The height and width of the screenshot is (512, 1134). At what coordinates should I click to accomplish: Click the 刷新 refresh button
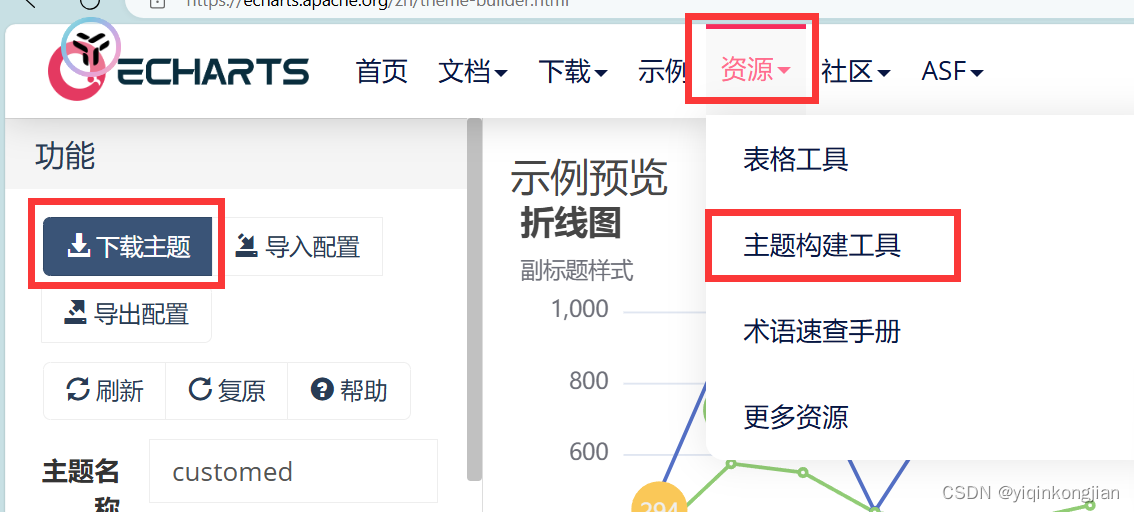[105, 391]
